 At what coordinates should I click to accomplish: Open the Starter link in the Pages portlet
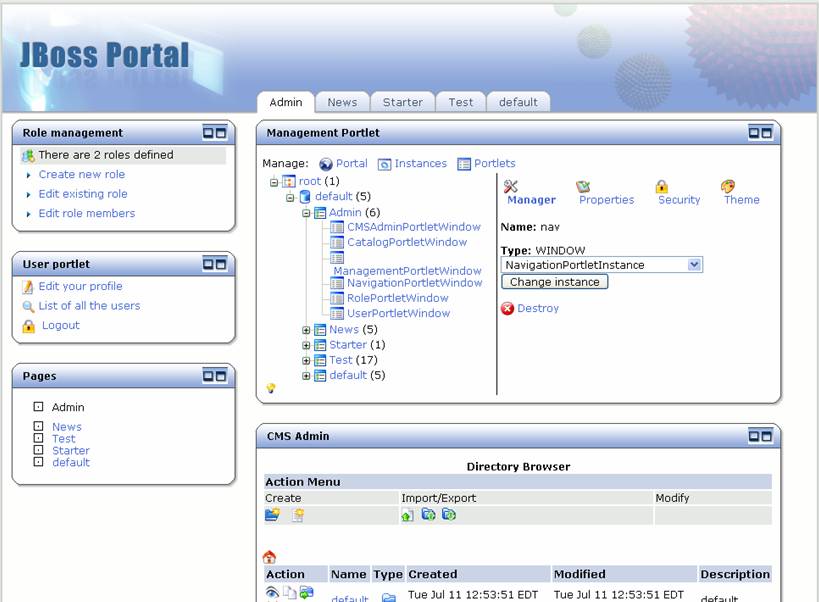click(71, 451)
